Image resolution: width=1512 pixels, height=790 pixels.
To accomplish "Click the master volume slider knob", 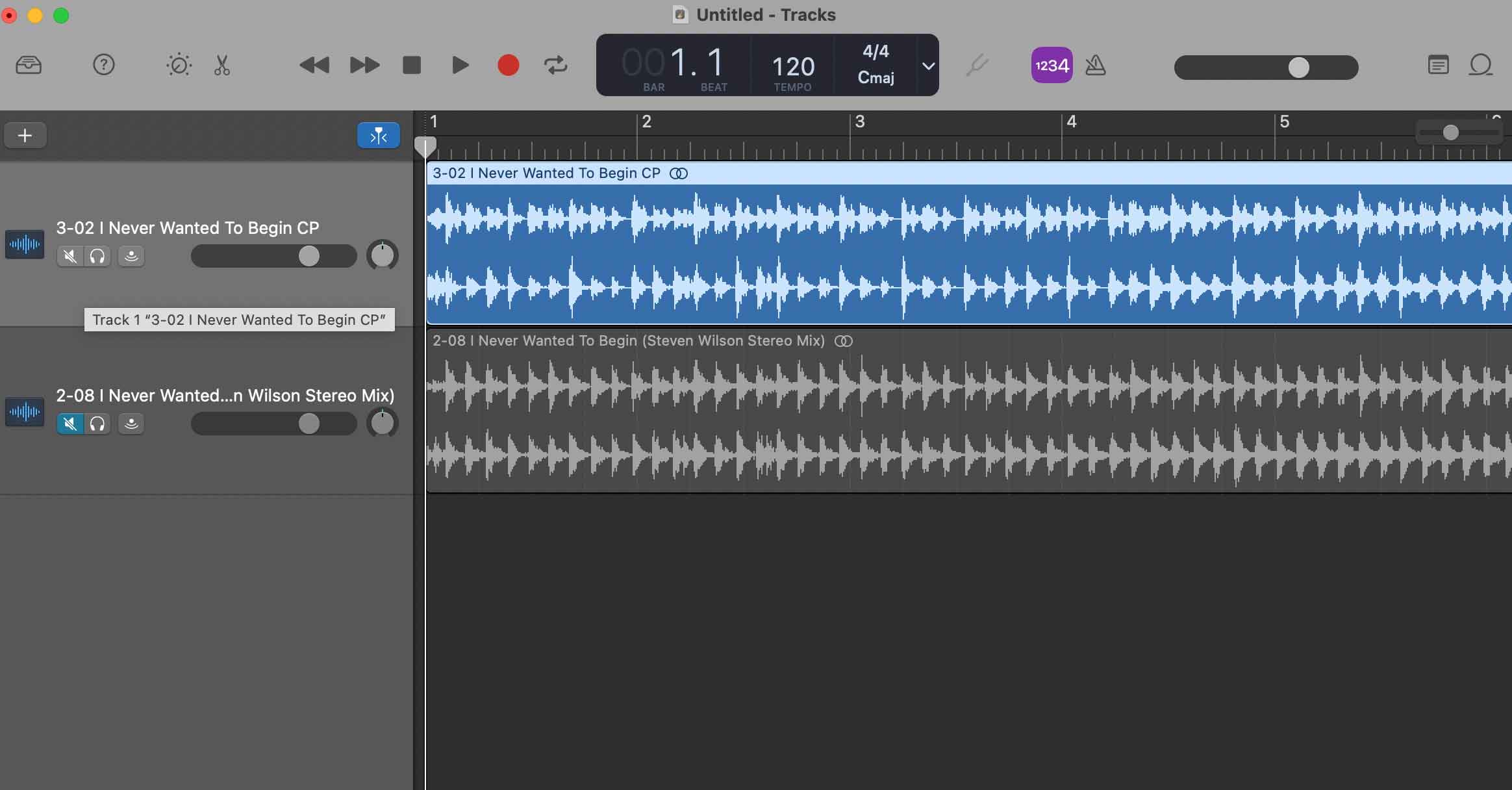I will pyautogui.click(x=1298, y=67).
